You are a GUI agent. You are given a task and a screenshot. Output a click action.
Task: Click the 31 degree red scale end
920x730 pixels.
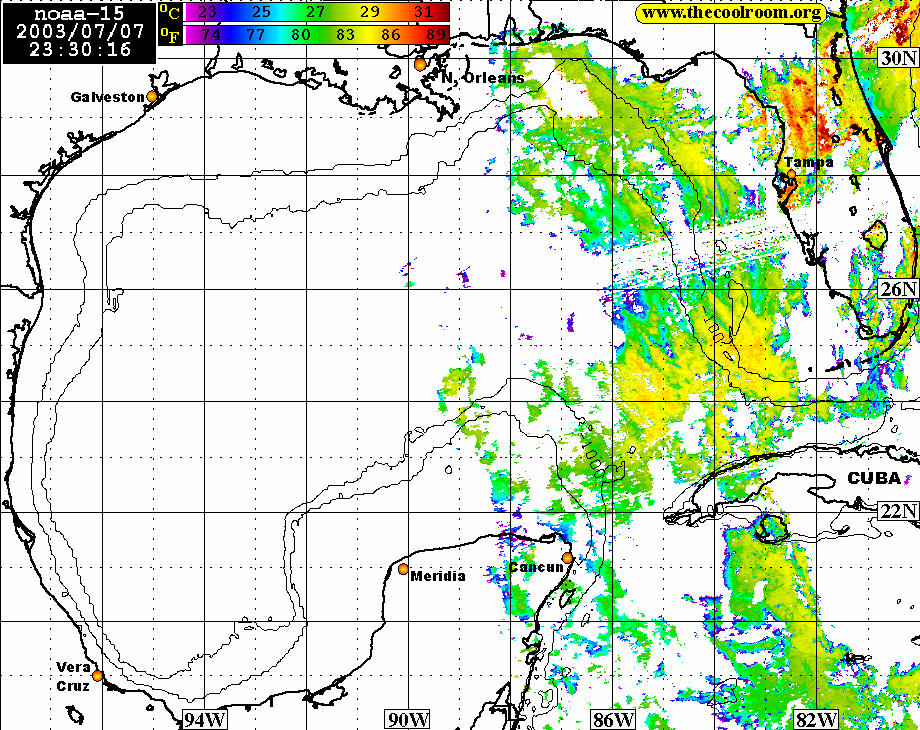pos(424,12)
